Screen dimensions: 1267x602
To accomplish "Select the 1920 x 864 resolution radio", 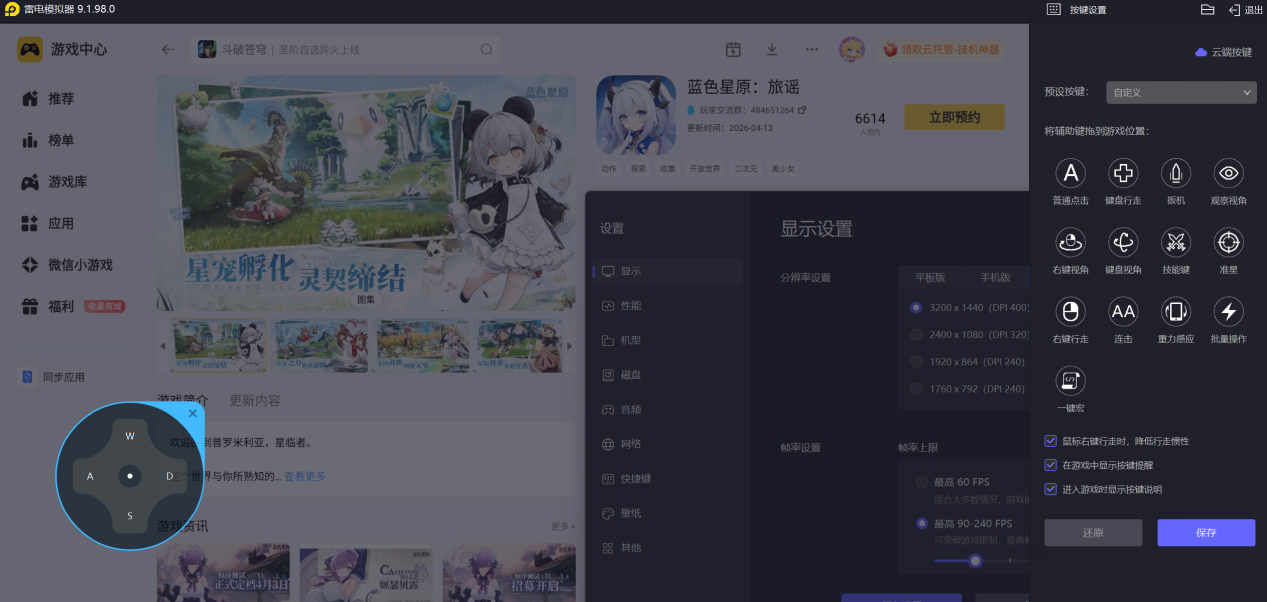I will click(916, 361).
